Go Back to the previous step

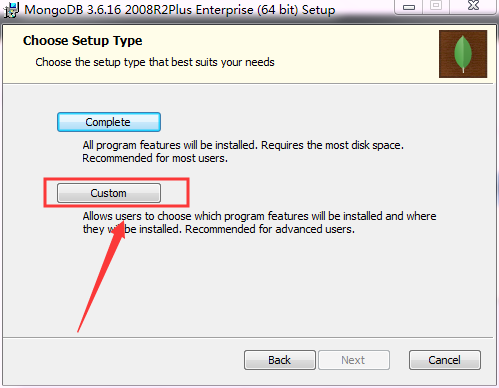(280, 360)
